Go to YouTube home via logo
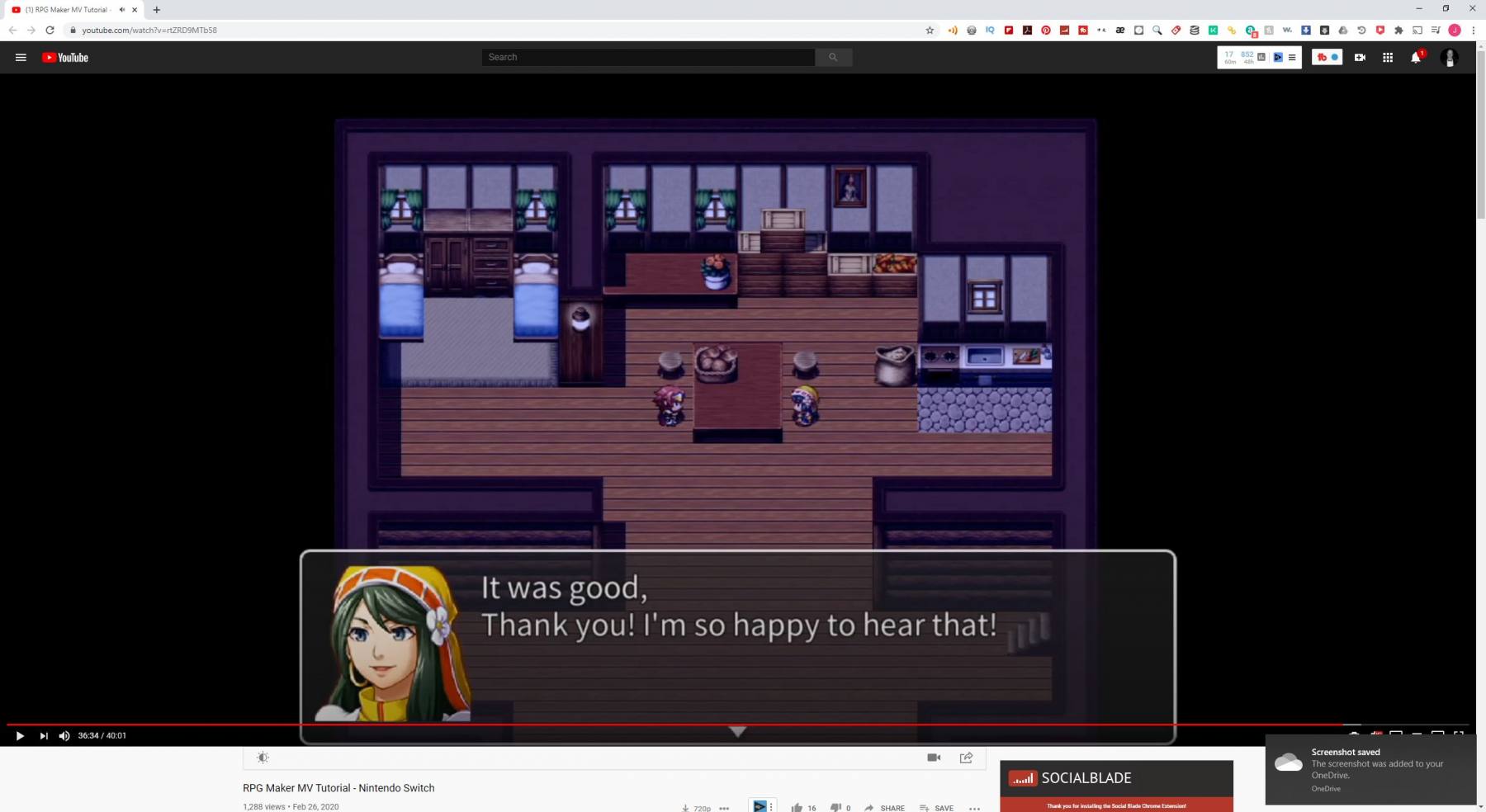 [65, 58]
